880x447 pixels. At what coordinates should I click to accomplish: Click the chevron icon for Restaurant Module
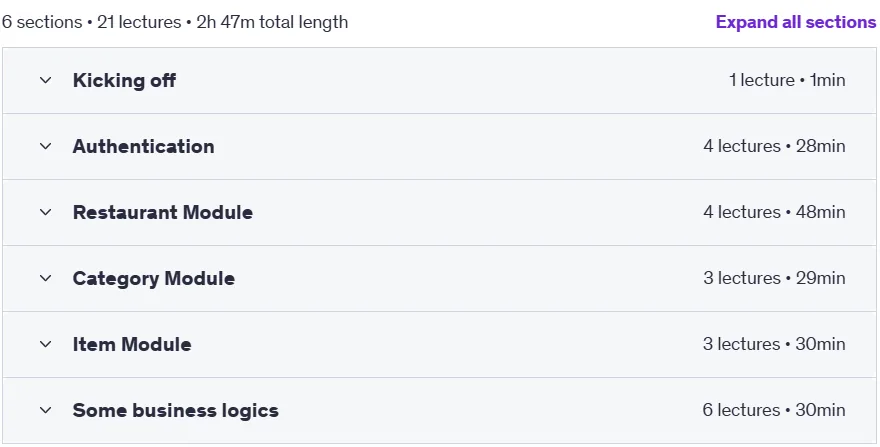(x=45, y=212)
